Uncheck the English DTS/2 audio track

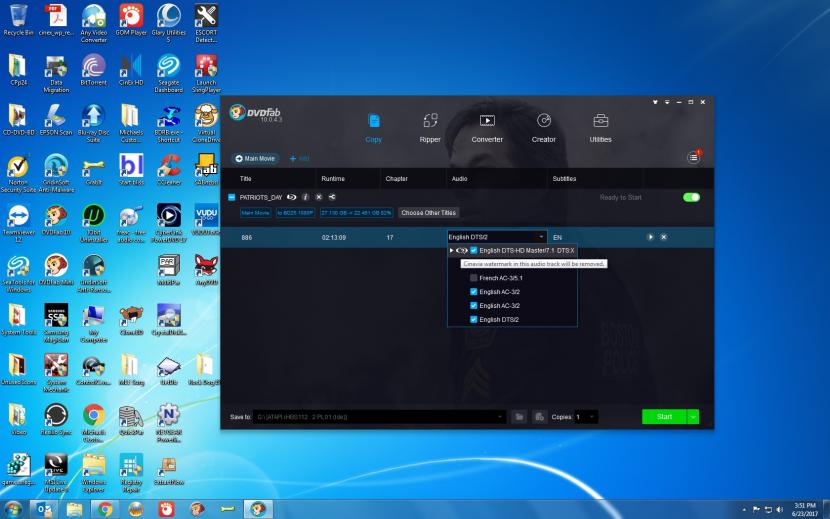[474, 320]
